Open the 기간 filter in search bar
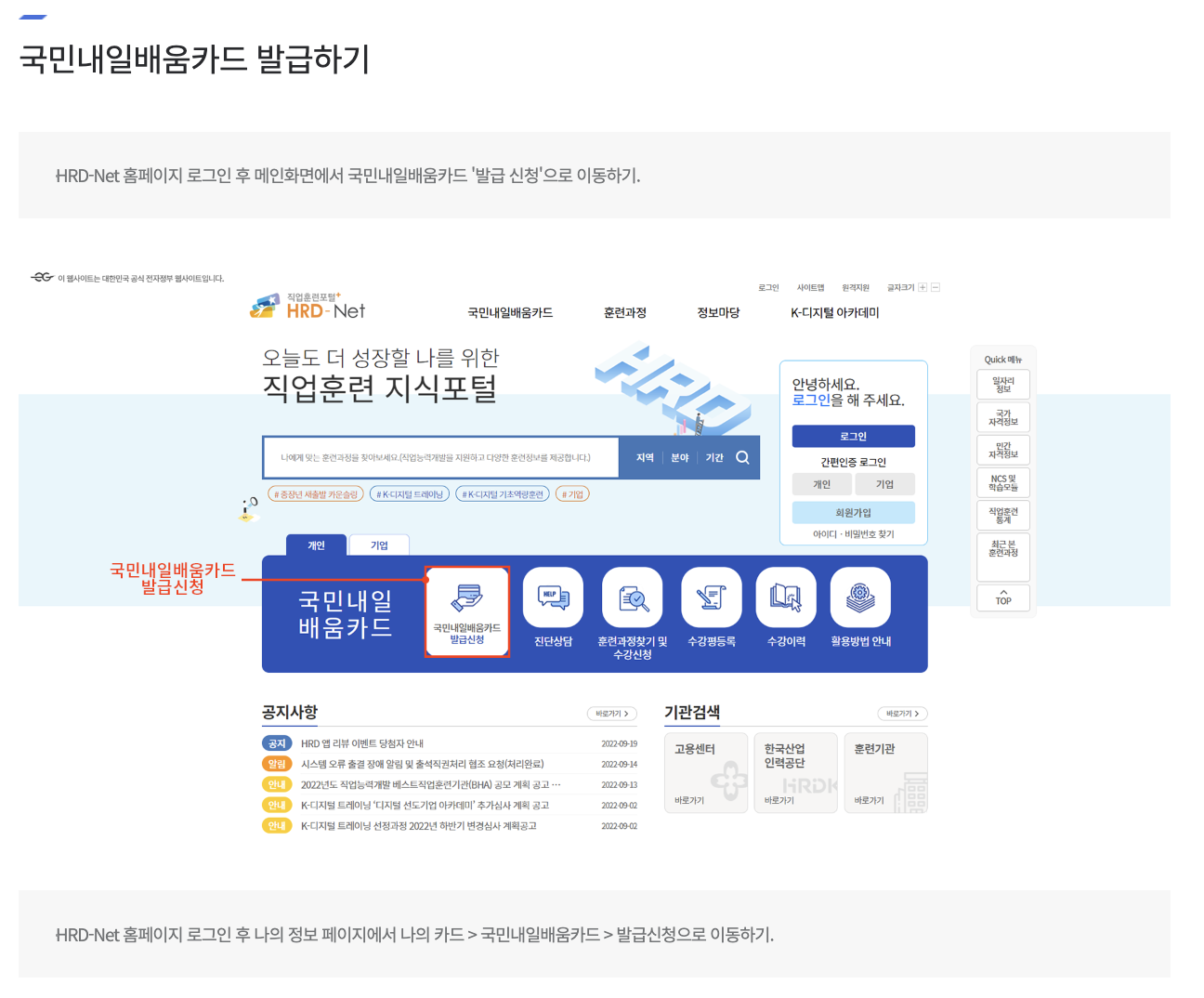Viewport: 1204px width, 998px height. (714, 457)
